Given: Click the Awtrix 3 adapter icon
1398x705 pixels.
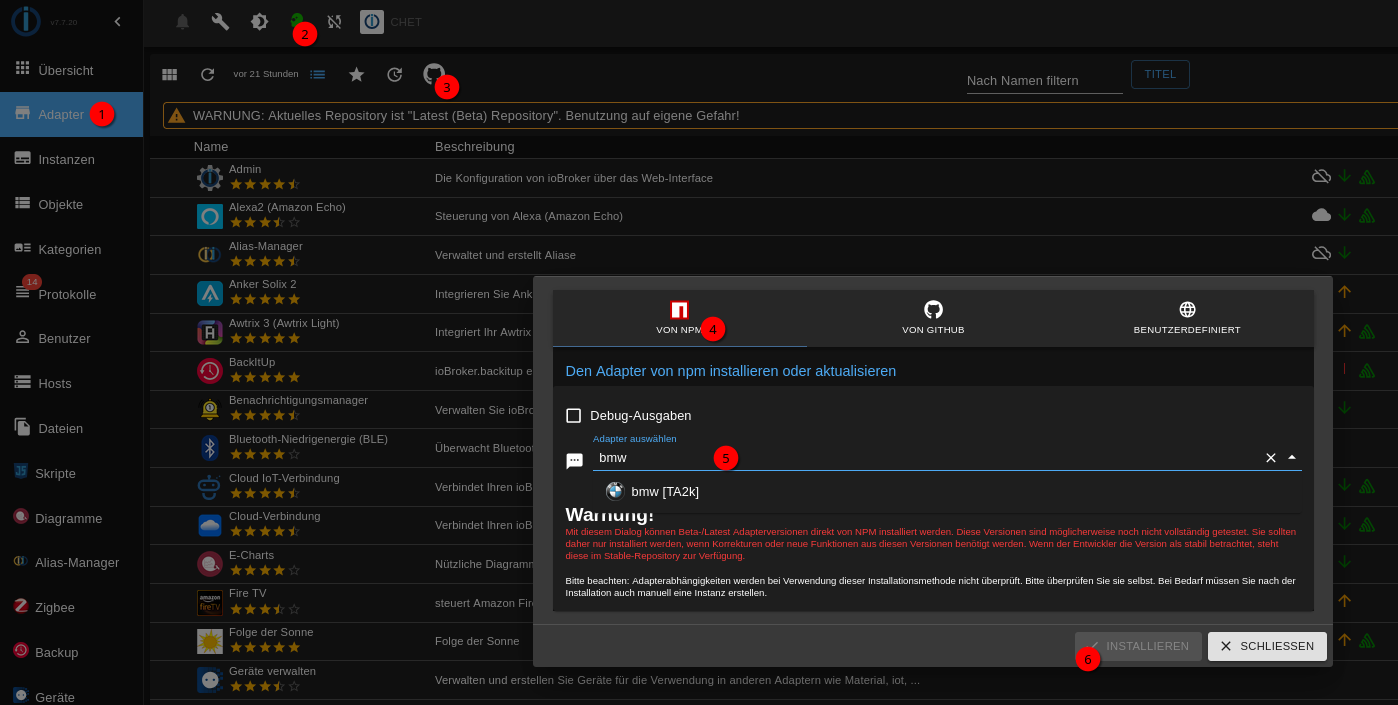Looking at the screenshot, I should click(x=210, y=332).
